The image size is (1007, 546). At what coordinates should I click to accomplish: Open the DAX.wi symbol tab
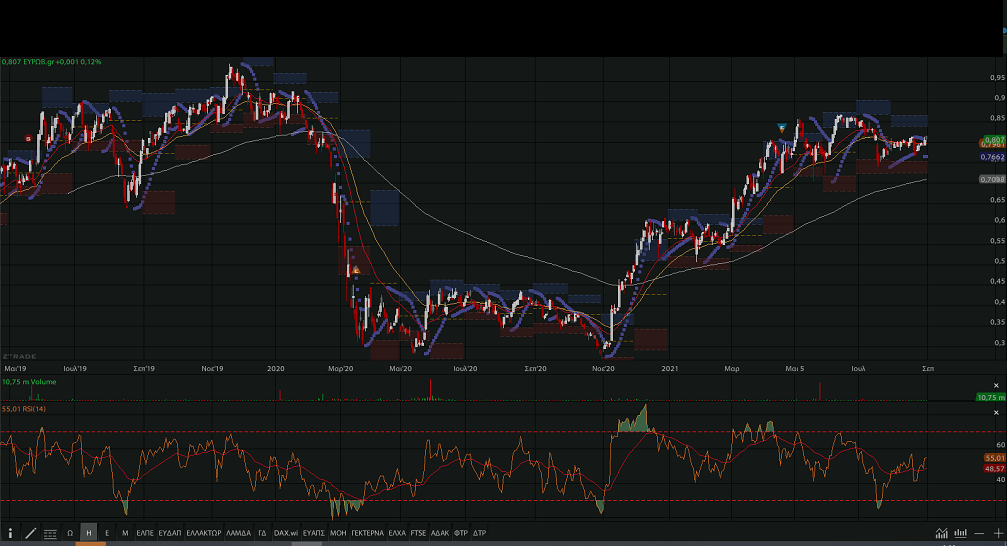pyautogui.click(x=286, y=534)
